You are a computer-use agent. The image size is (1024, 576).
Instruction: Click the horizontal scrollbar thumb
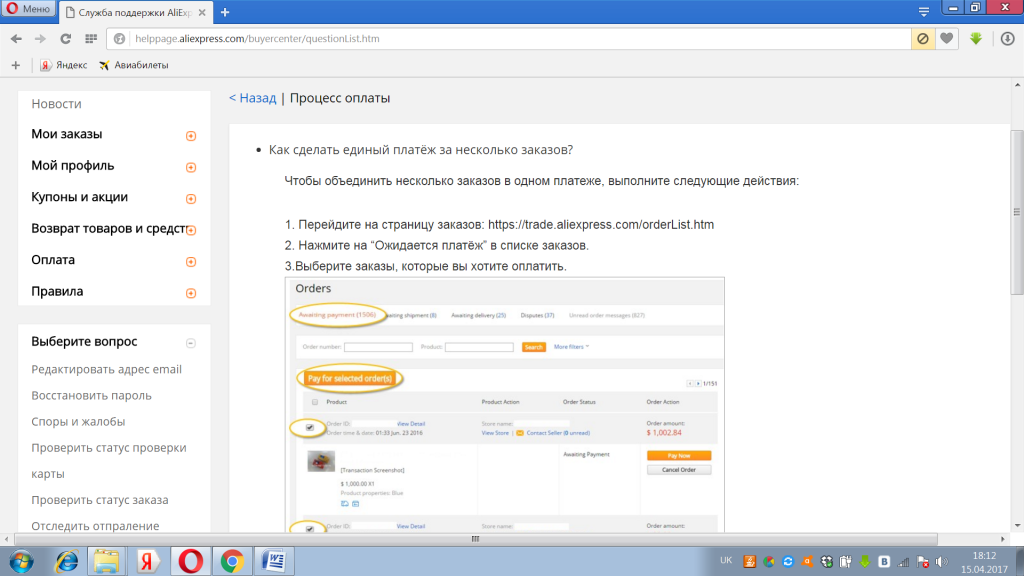[x=475, y=539]
